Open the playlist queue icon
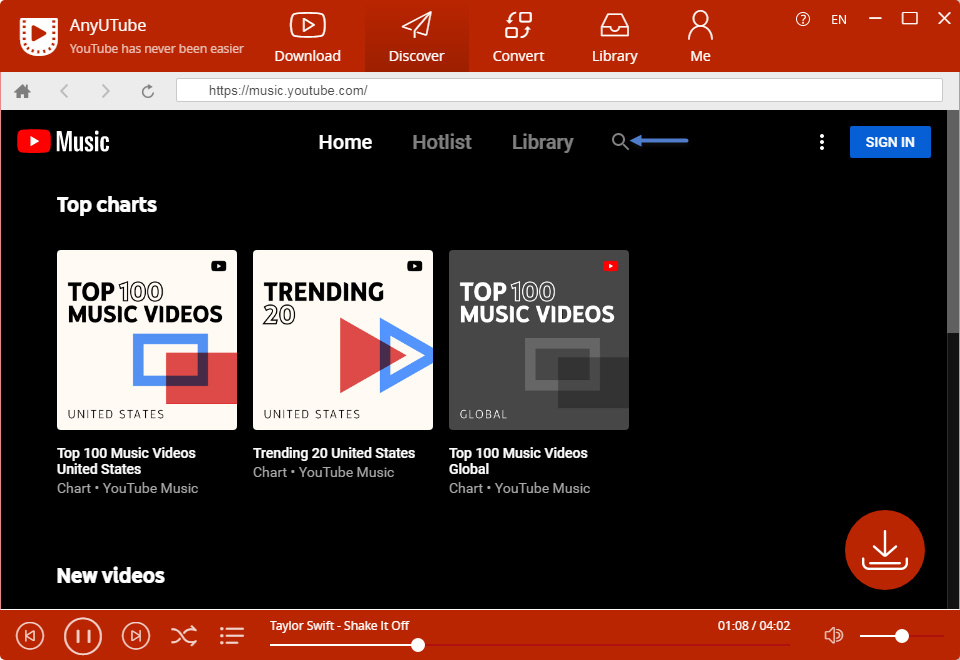The height and width of the screenshot is (660, 960). (231, 636)
